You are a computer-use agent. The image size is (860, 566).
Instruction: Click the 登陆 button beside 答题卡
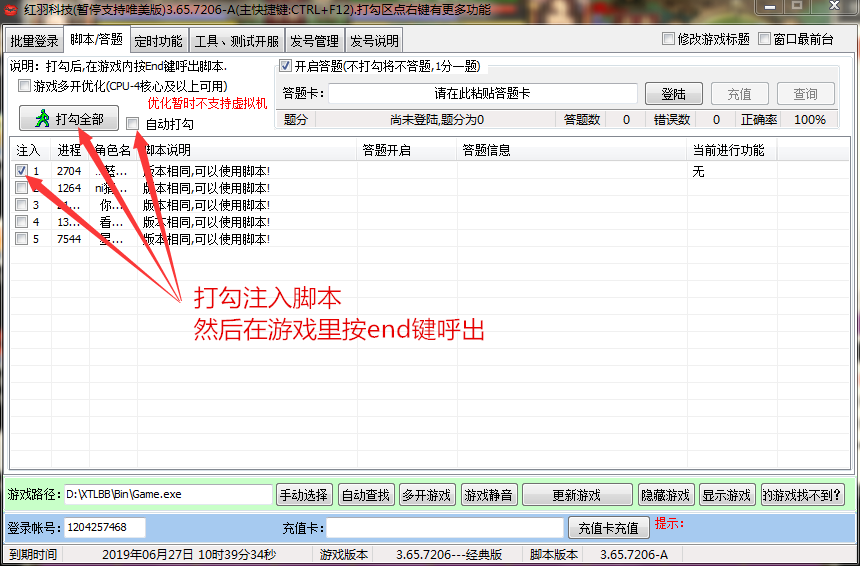click(x=673, y=94)
